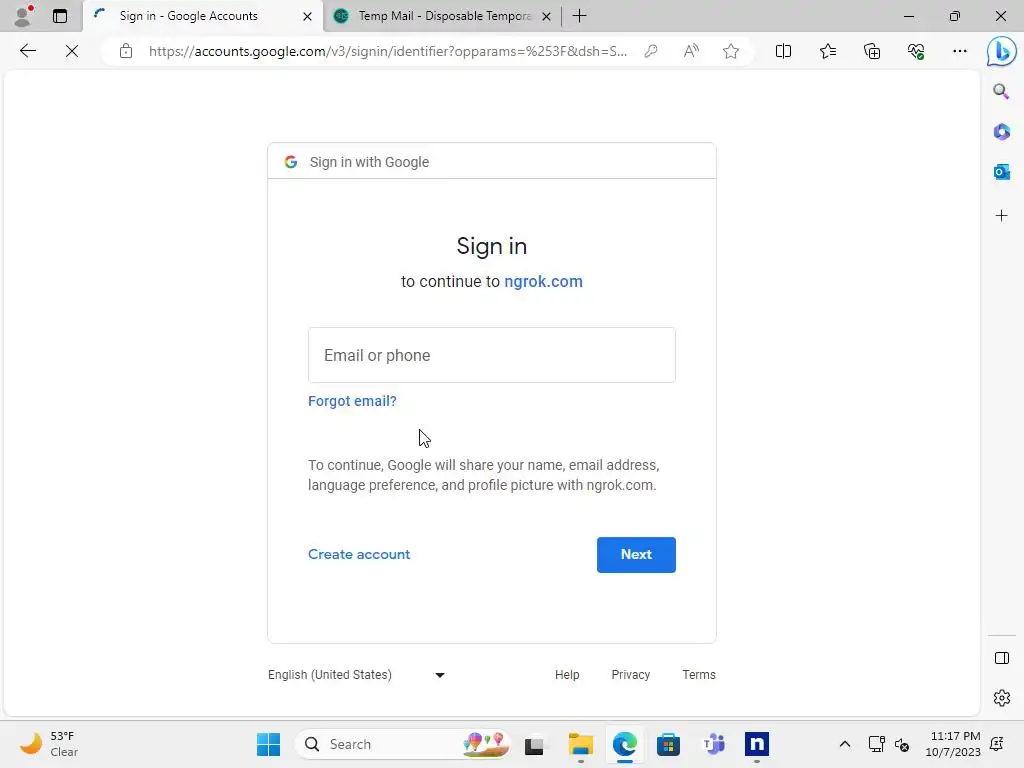Screen dimensions: 1024x768
Task: Click the Forgot email? link
Action: click(x=352, y=401)
